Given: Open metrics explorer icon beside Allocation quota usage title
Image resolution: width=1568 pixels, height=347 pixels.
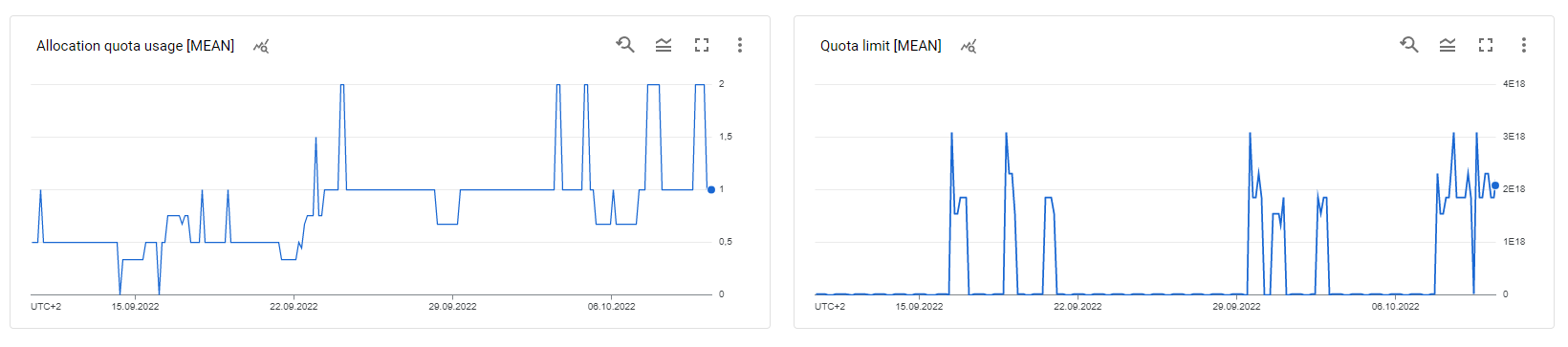Looking at the screenshot, I should pos(261,46).
